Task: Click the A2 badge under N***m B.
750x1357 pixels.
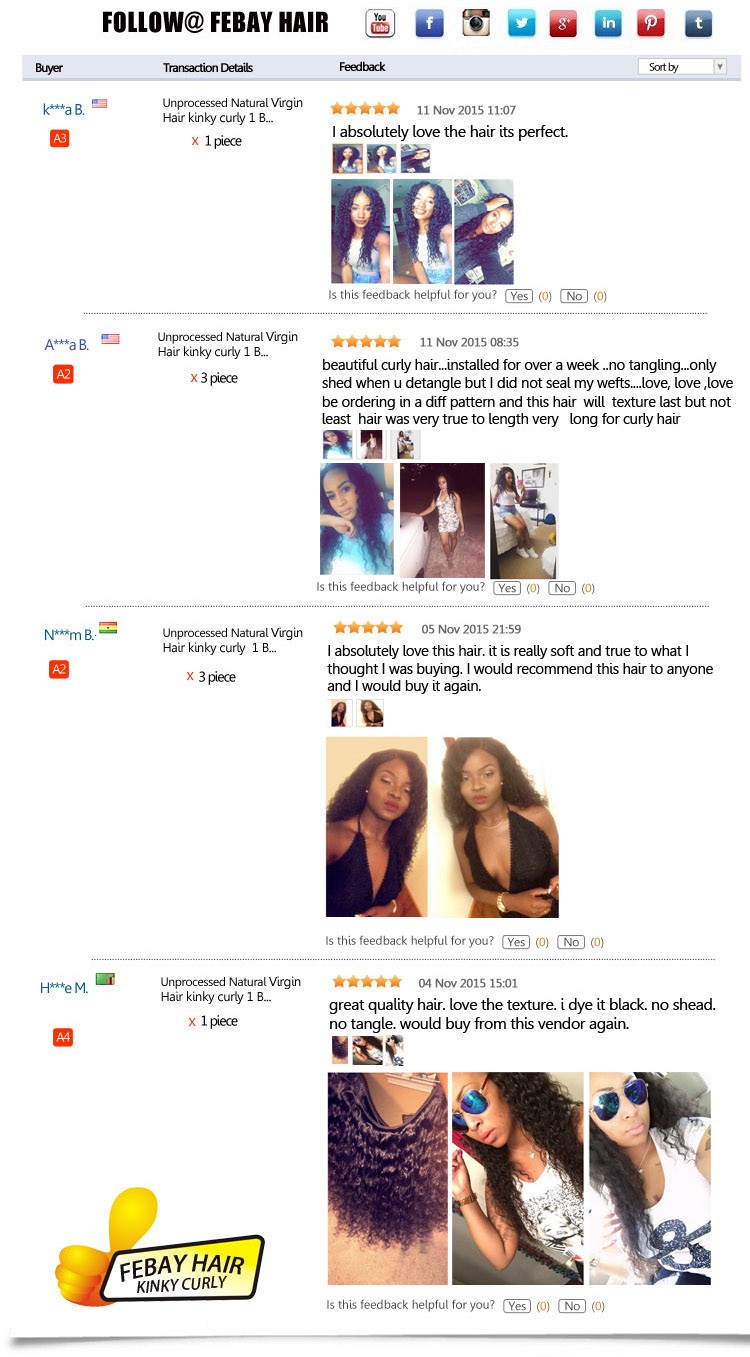Action: click(x=59, y=669)
